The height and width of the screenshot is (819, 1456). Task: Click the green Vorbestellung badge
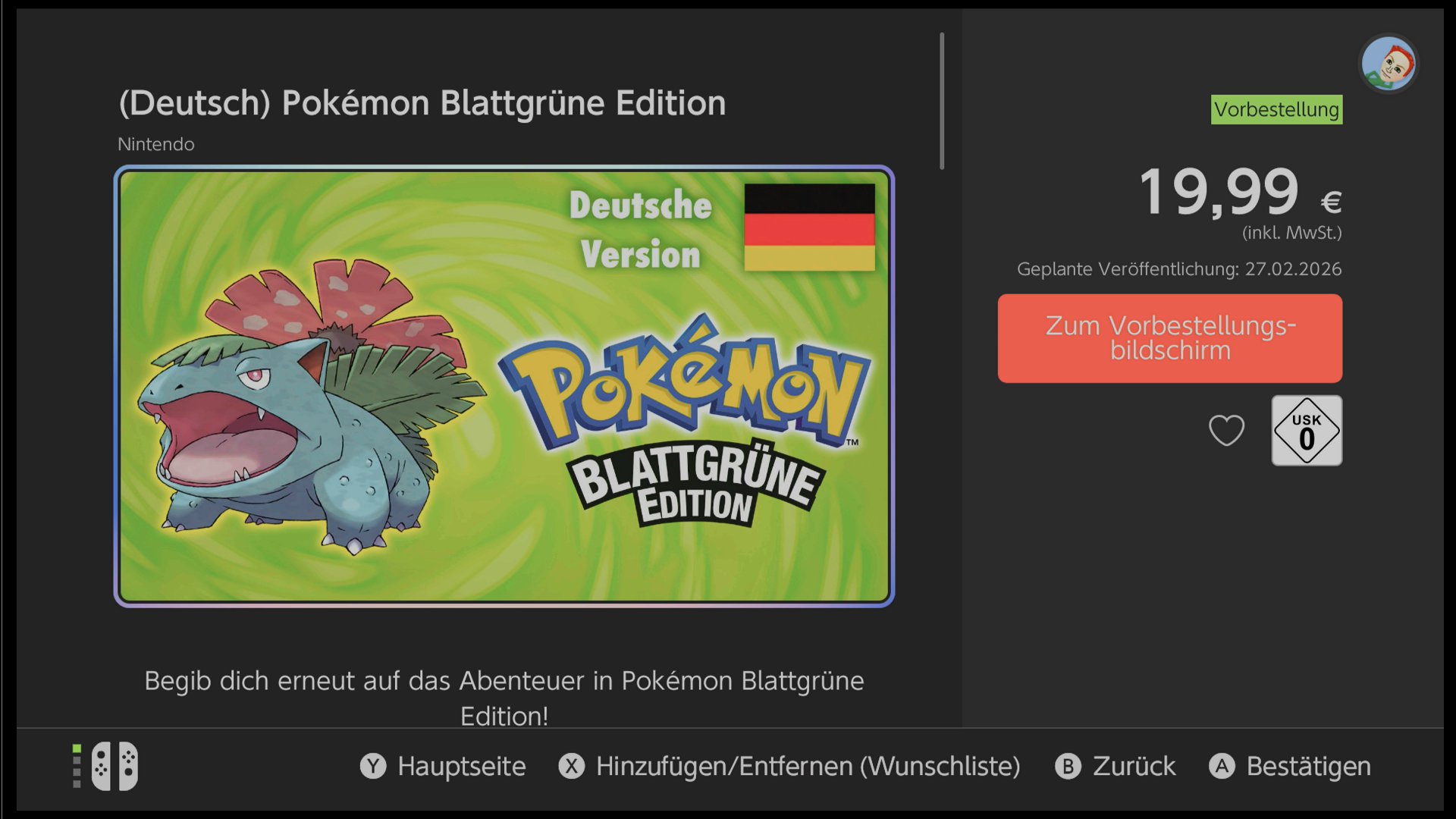[x=1276, y=109]
